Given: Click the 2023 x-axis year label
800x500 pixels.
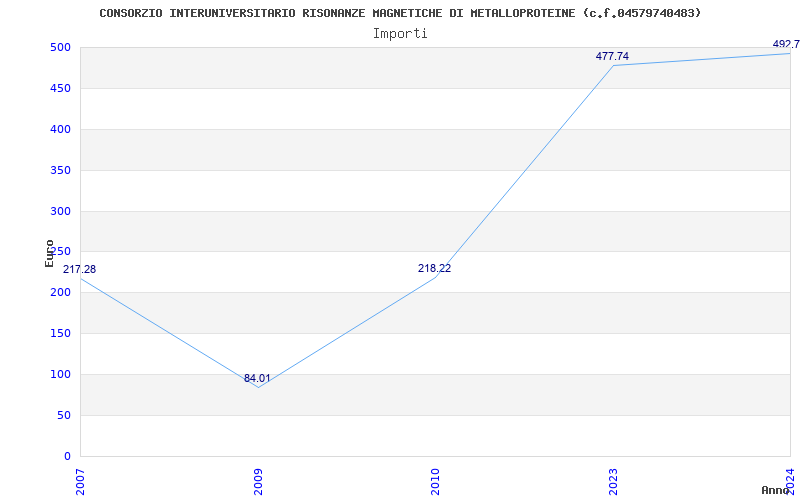Looking at the screenshot, I should click(613, 482).
